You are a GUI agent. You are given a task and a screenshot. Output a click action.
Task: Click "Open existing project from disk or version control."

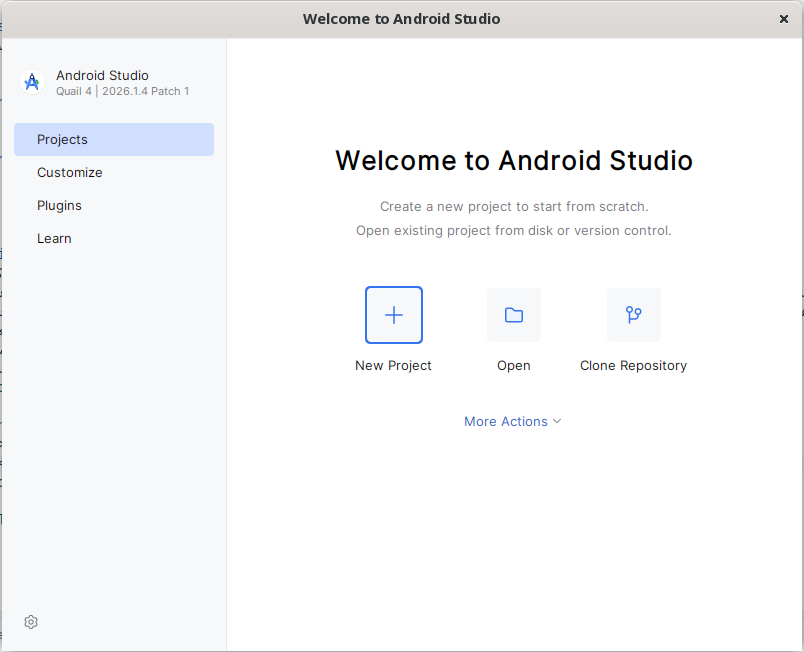[514, 231]
